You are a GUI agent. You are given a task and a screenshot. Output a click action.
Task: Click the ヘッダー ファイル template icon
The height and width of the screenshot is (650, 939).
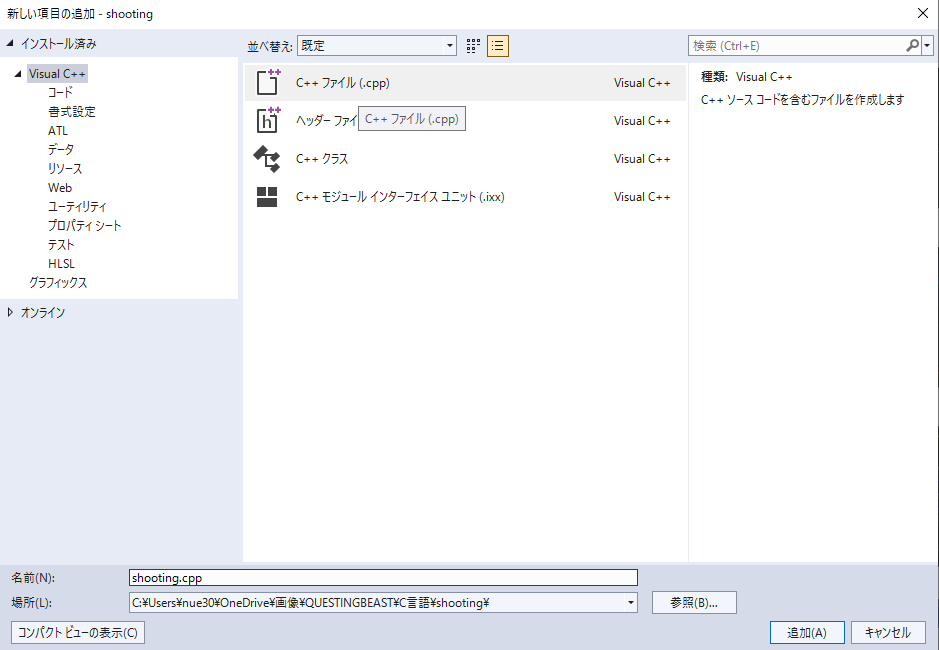pyautogui.click(x=268, y=120)
